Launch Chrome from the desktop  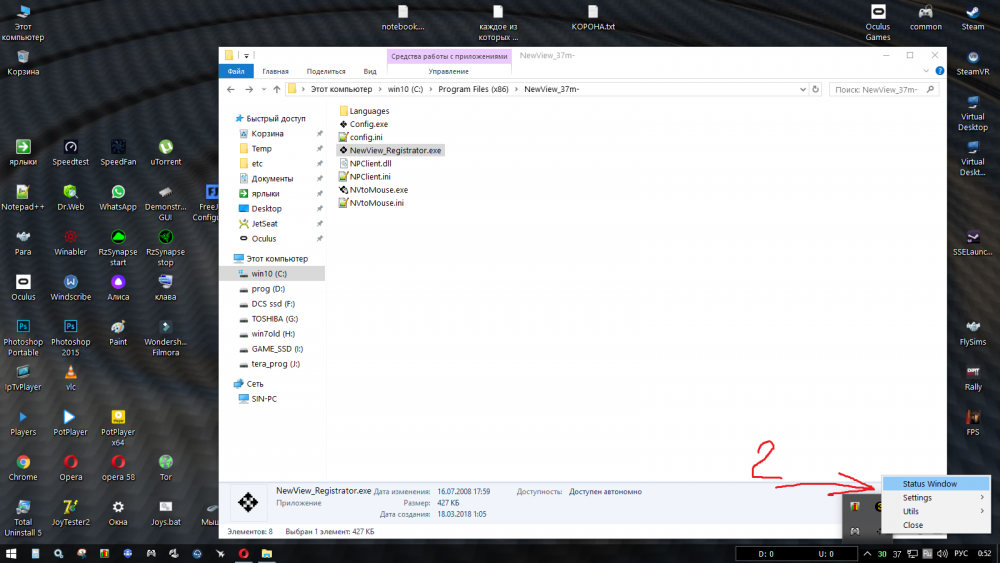point(23,467)
